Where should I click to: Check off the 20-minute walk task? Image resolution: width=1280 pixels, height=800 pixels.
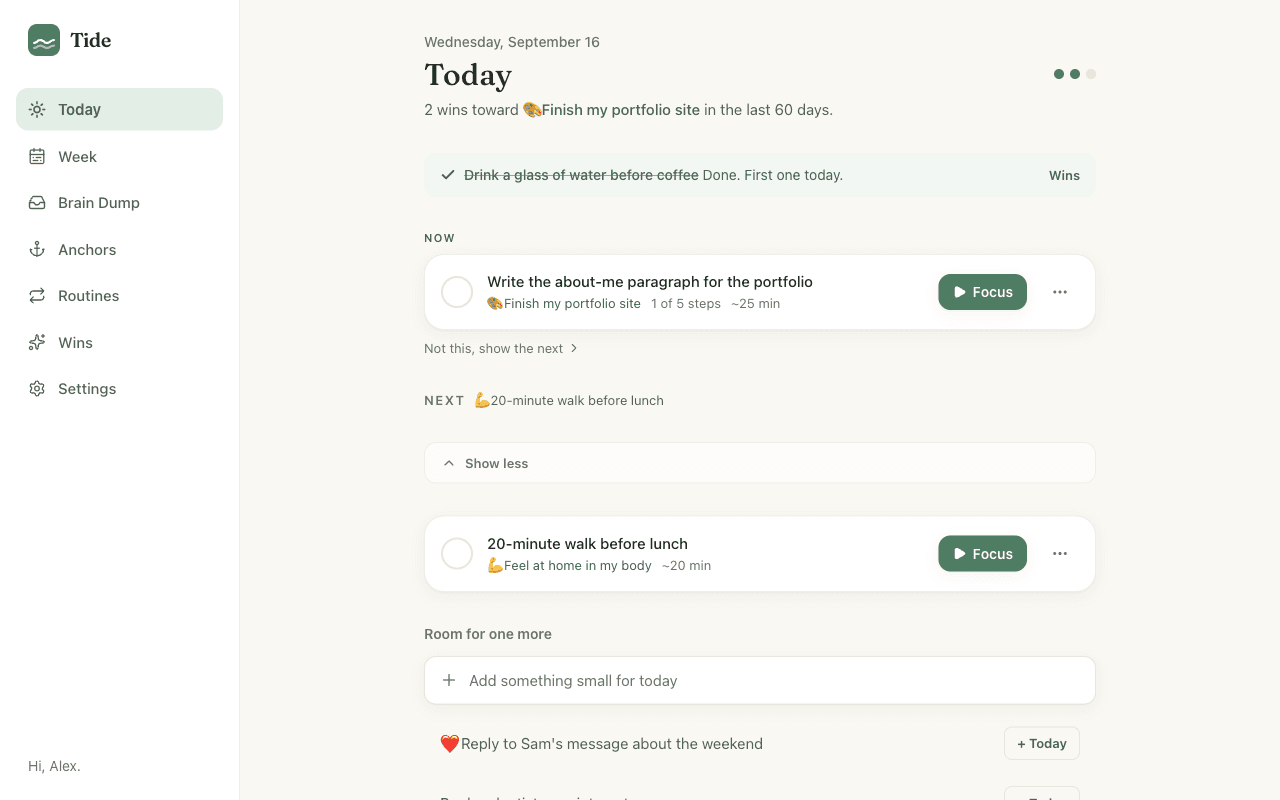[x=457, y=554]
